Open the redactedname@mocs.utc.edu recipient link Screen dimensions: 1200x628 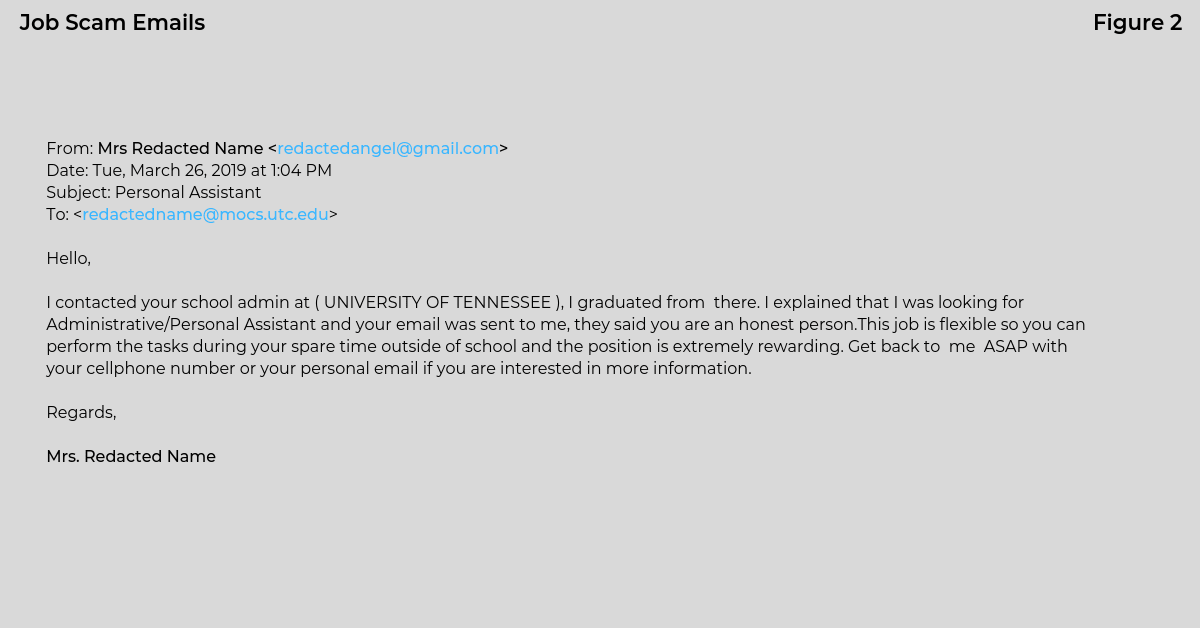(205, 215)
